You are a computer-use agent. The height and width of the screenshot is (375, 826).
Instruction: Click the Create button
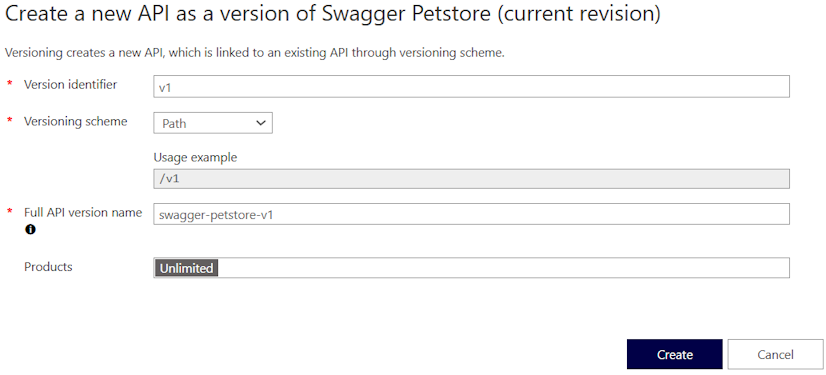click(x=674, y=354)
